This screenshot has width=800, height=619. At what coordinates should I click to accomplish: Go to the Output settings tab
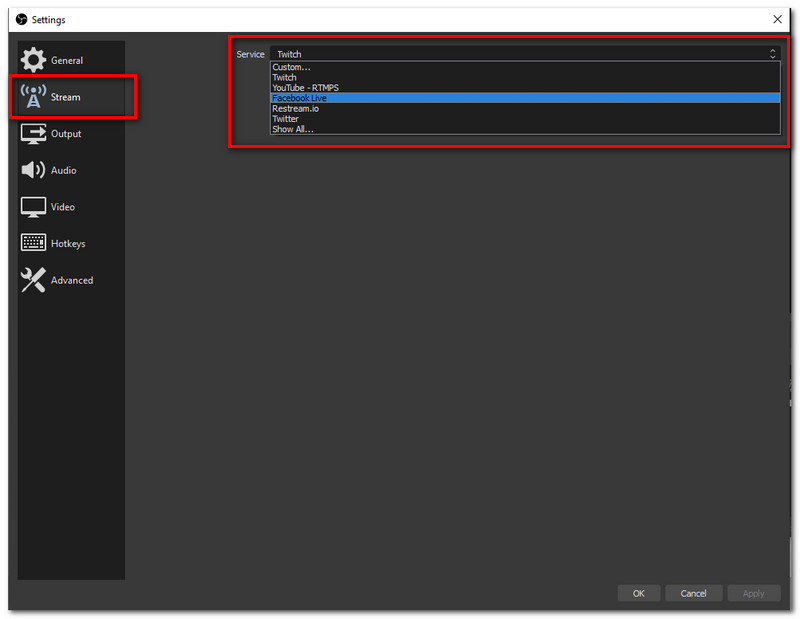(x=71, y=134)
